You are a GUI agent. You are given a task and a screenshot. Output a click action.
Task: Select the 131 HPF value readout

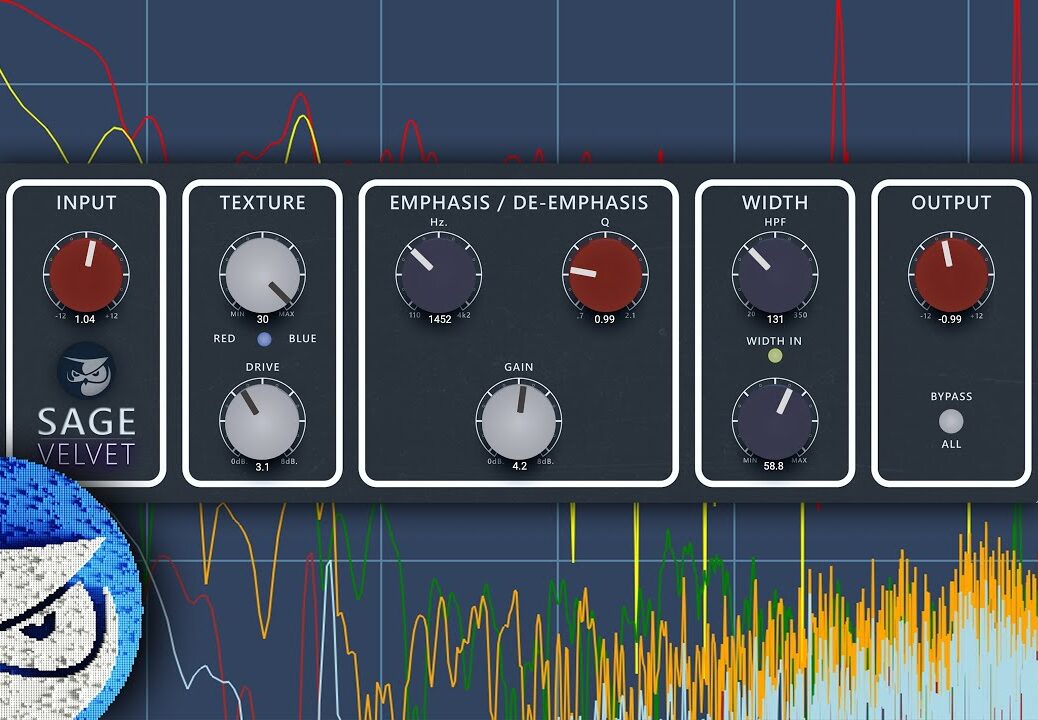775,319
